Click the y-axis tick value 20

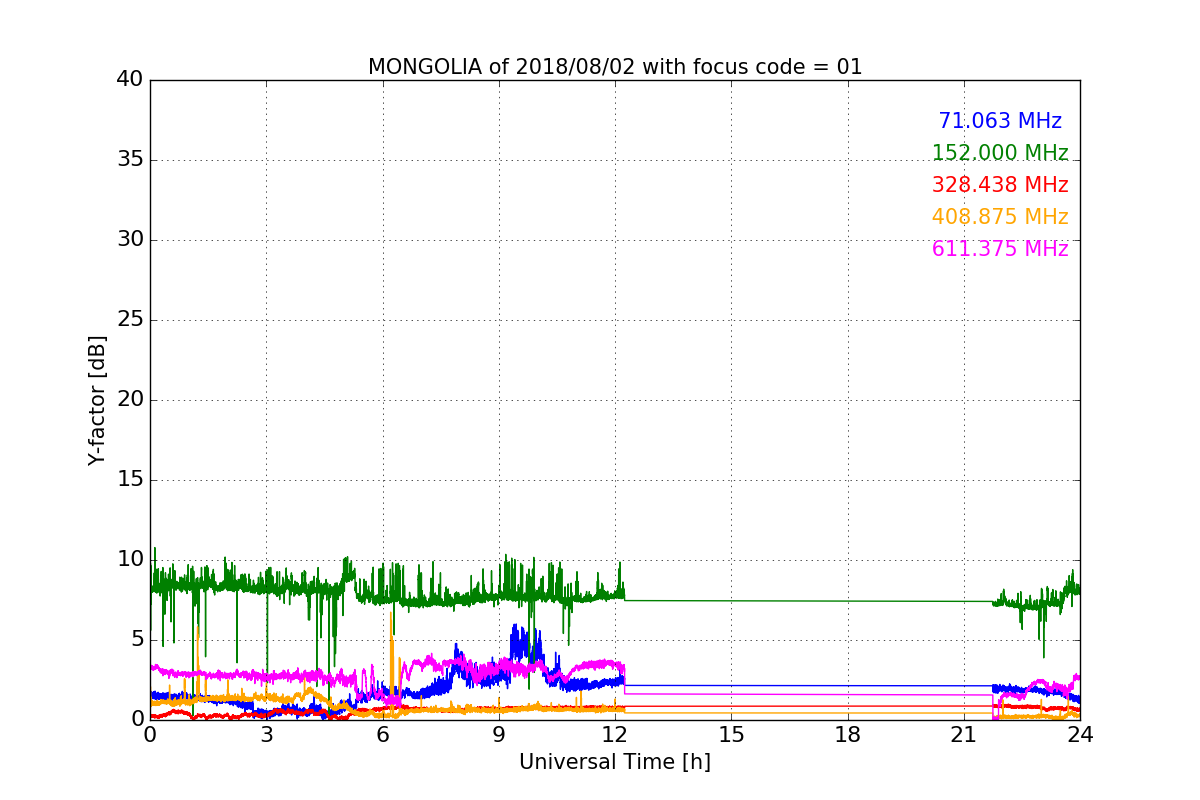tap(129, 400)
